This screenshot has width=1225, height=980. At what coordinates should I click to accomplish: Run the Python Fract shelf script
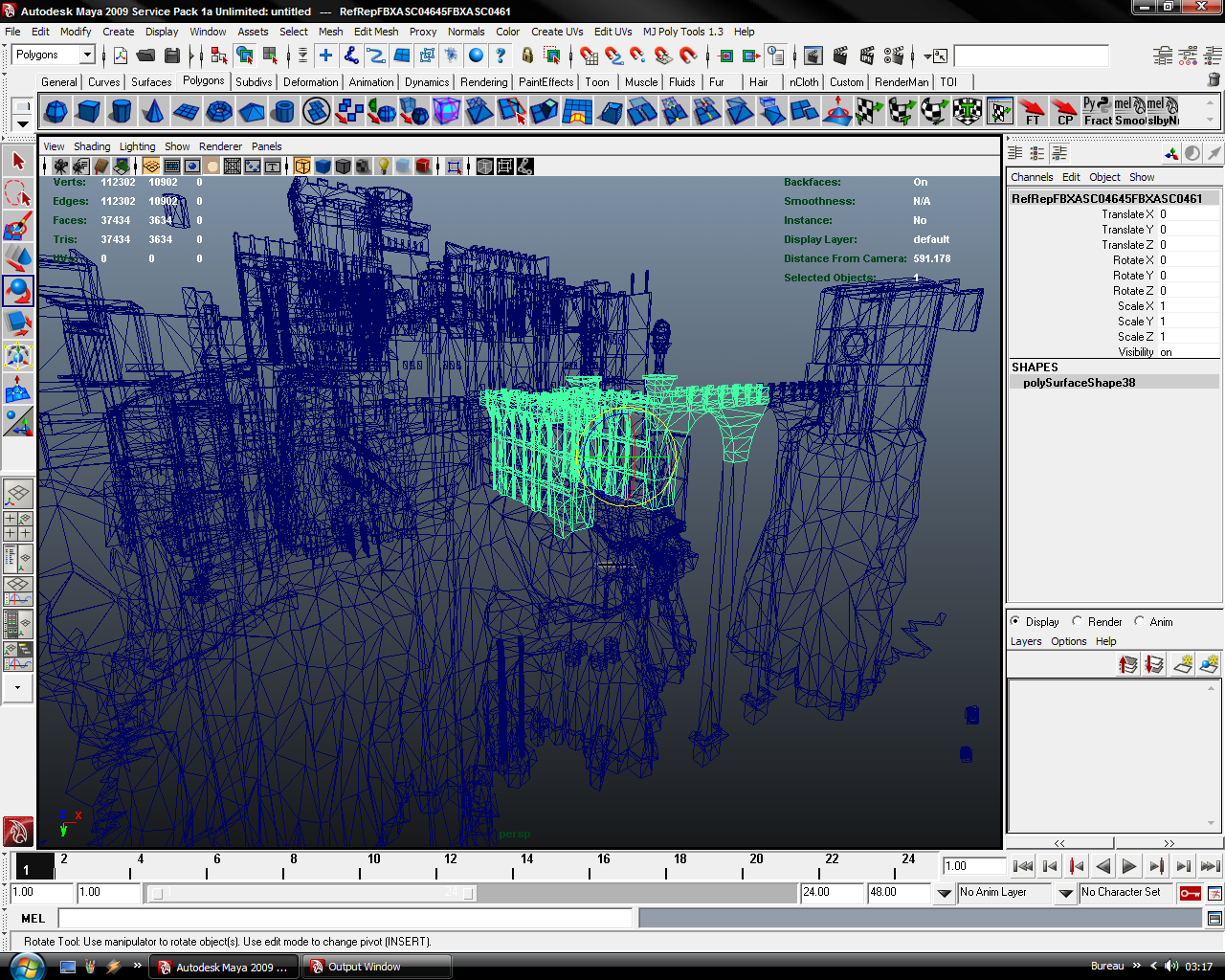click(1098, 111)
